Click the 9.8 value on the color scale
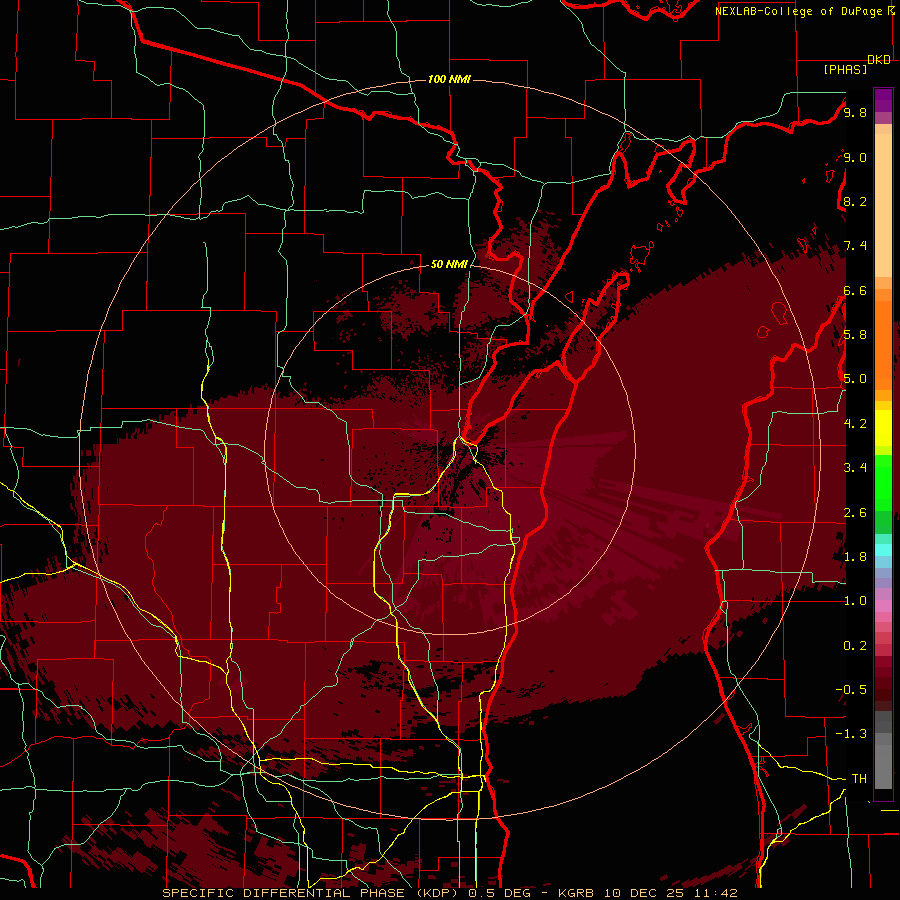Screen dimensions: 900x900 (x=855, y=112)
